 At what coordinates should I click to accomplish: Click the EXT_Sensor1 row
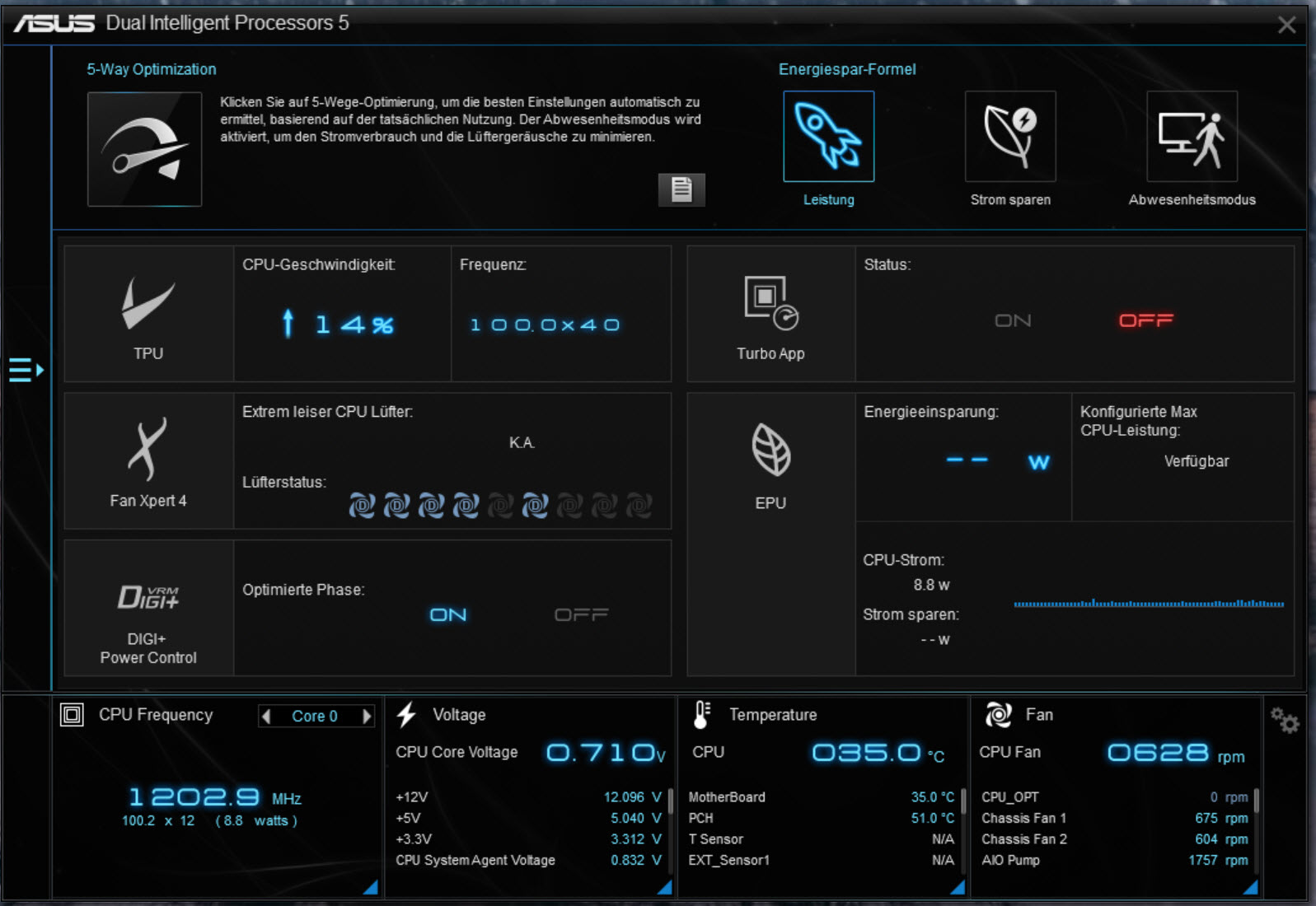click(822, 860)
